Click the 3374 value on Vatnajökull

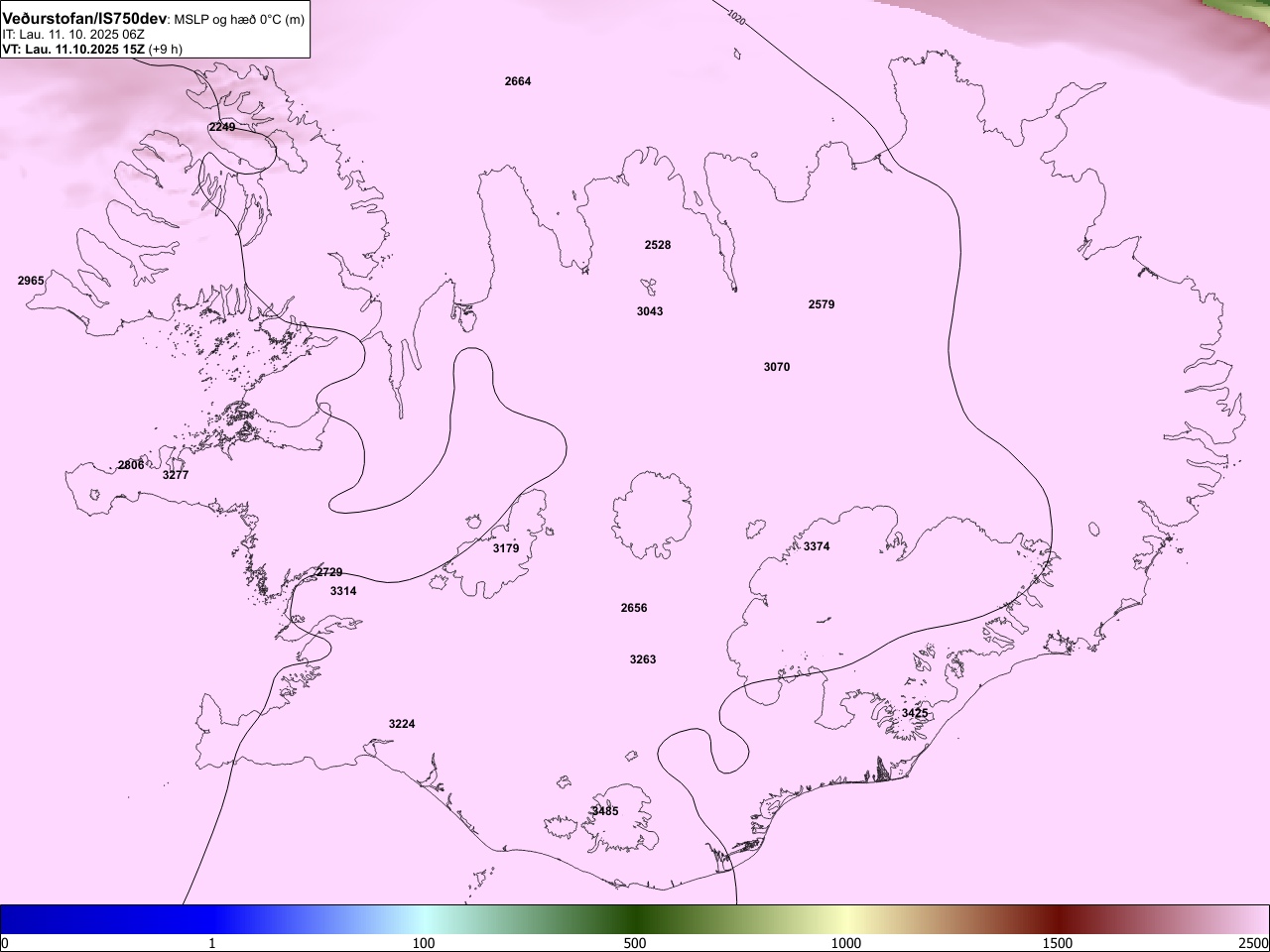pos(817,546)
